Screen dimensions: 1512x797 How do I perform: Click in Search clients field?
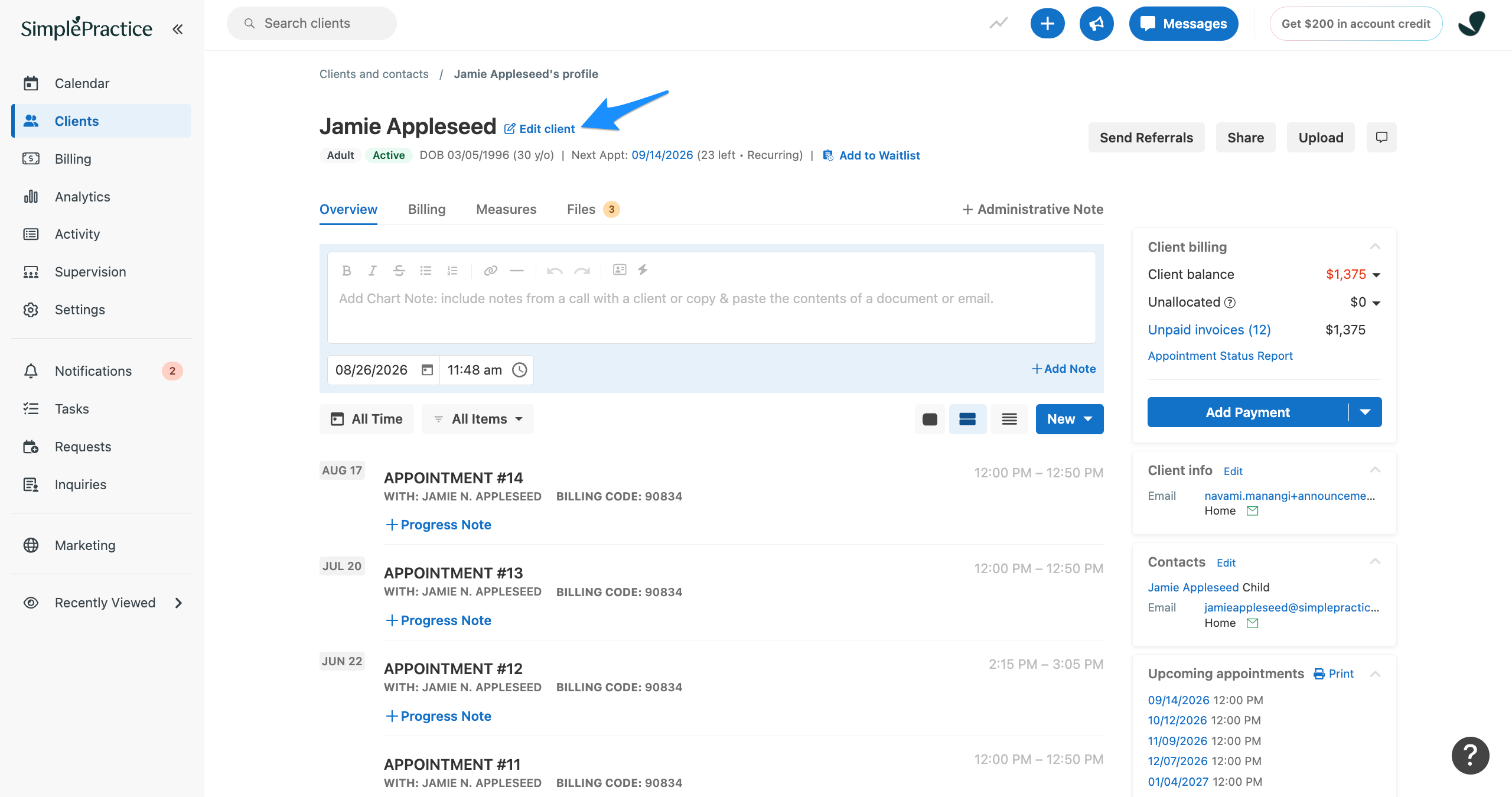(x=312, y=24)
